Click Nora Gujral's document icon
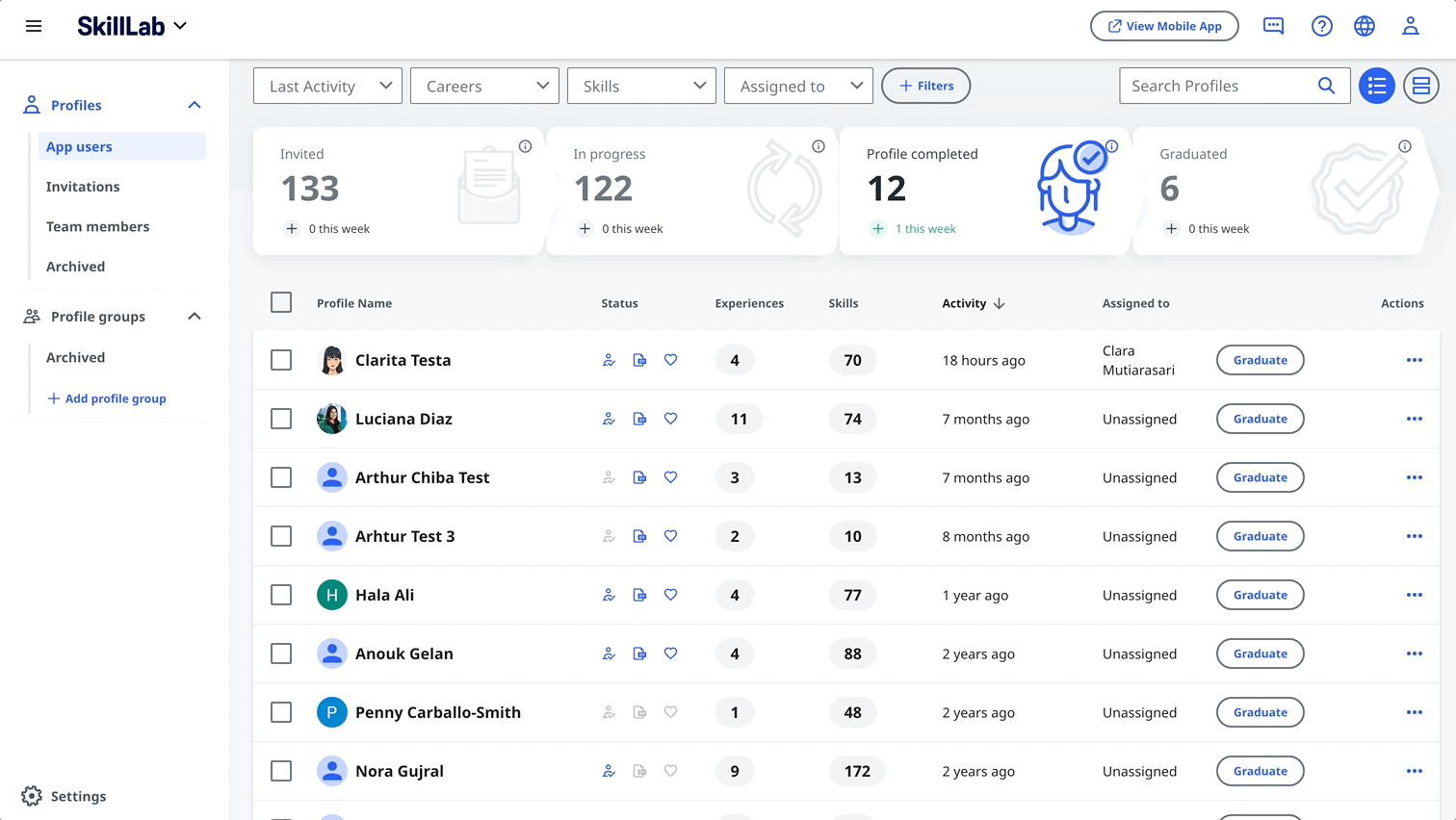The height and width of the screenshot is (820, 1456). pyautogui.click(x=639, y=771)
